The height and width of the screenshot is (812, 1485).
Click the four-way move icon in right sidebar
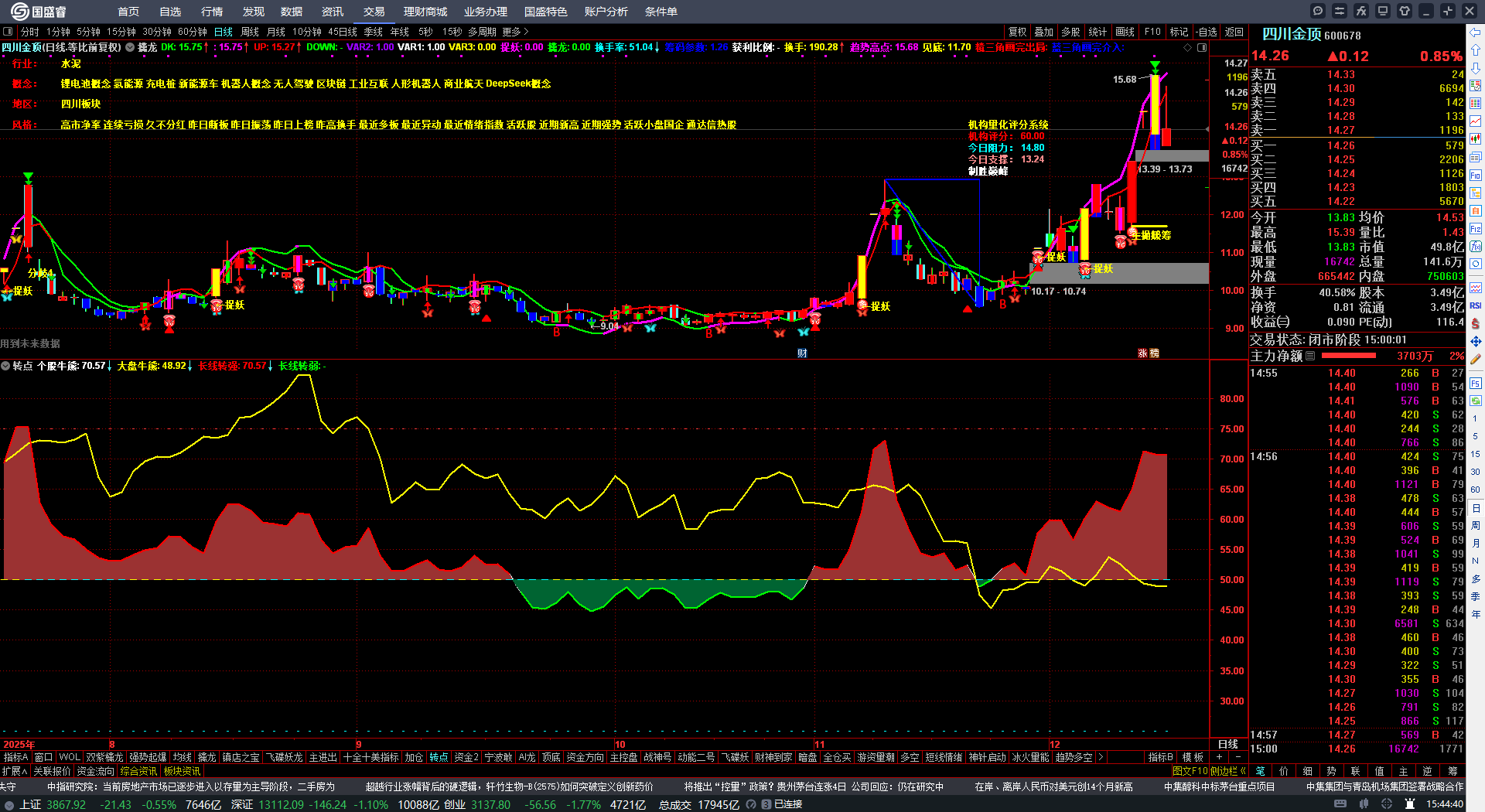(x=1476, y=341)
